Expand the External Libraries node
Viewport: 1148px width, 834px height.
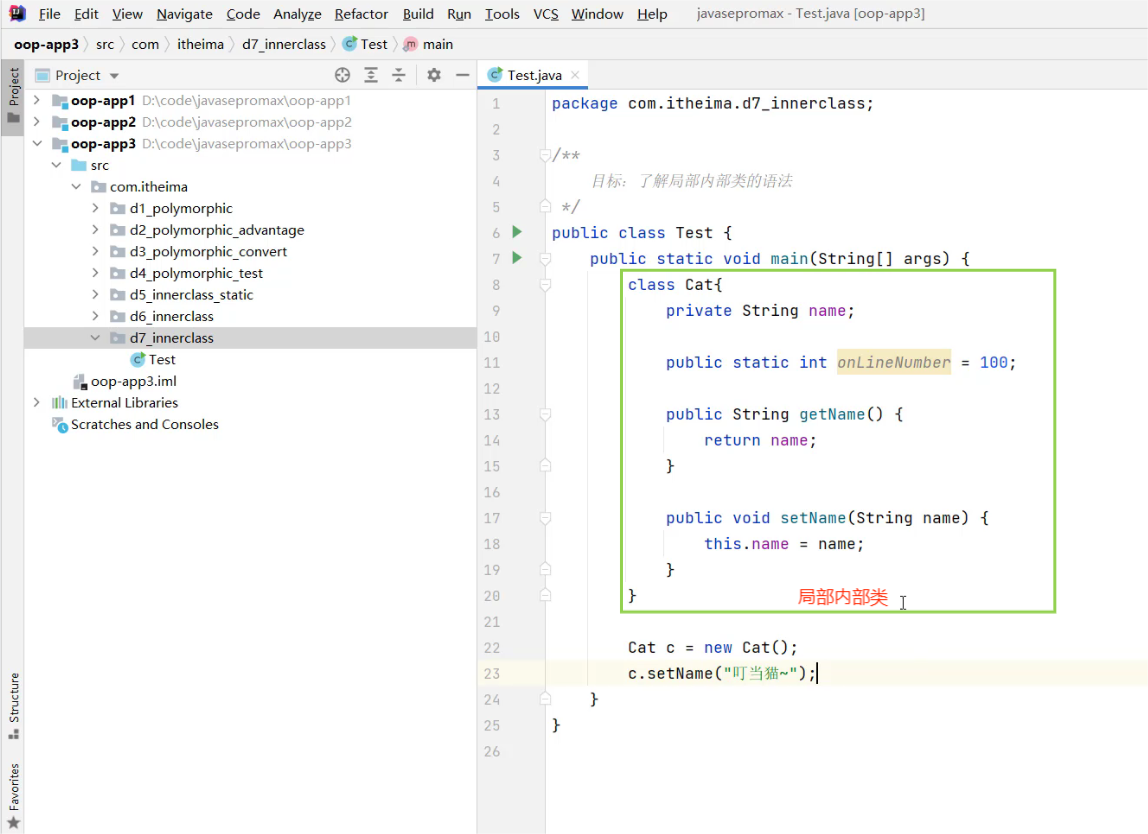click(x=37, y=402)
